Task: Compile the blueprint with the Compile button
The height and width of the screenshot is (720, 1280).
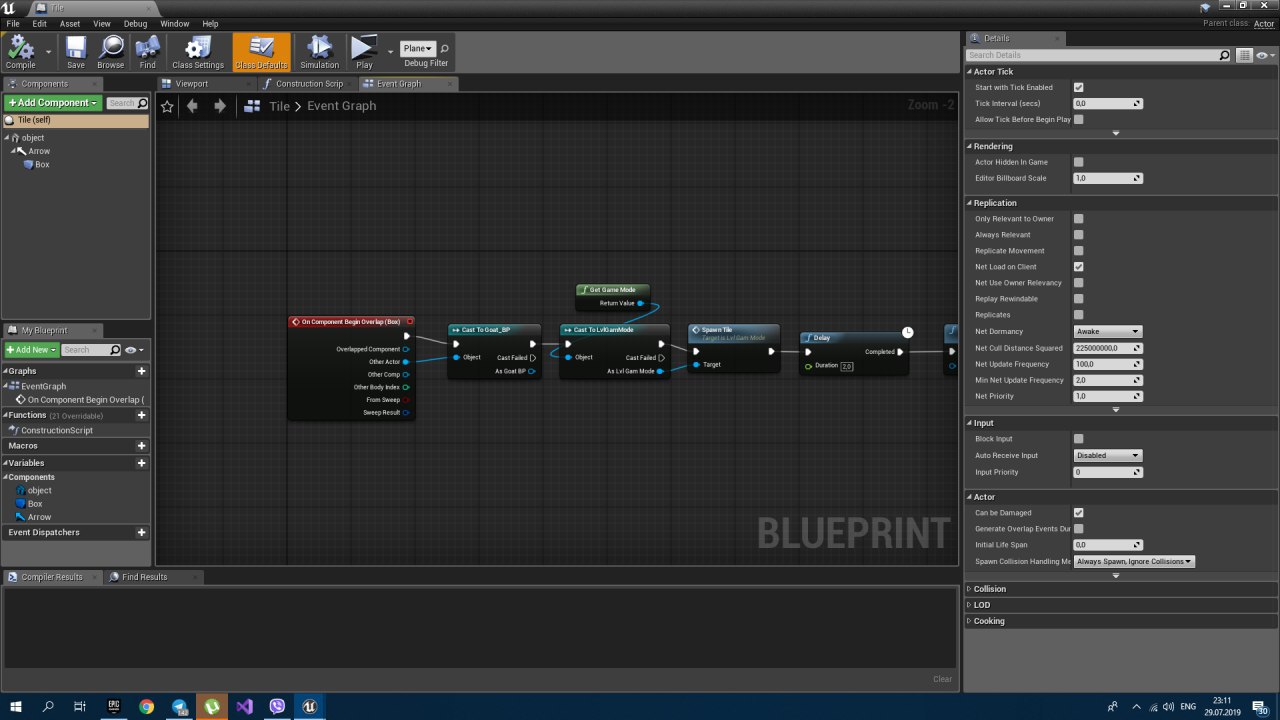Action: coord(20,52)
